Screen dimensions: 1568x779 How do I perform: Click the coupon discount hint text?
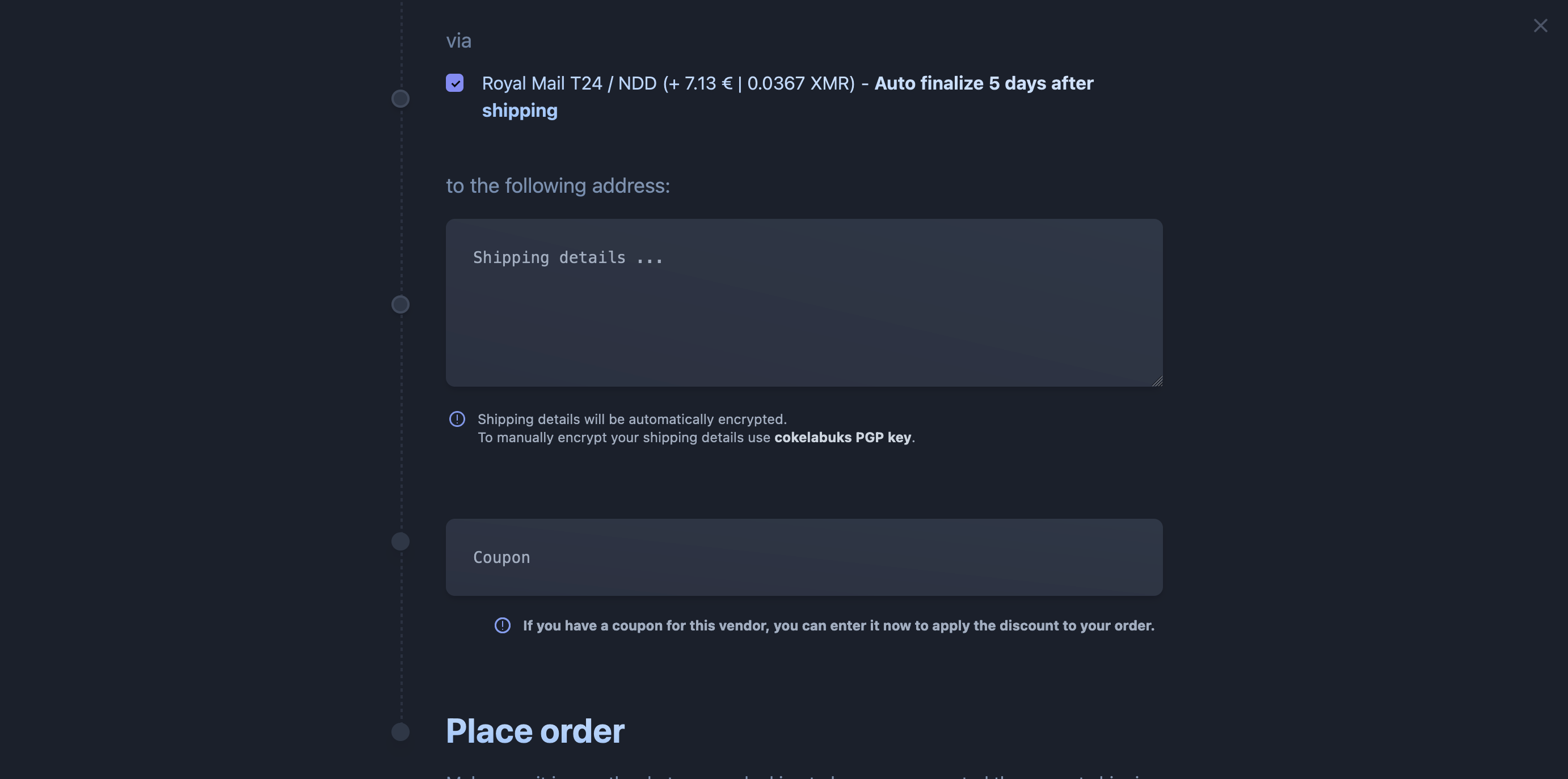click(x=839, y=625)
